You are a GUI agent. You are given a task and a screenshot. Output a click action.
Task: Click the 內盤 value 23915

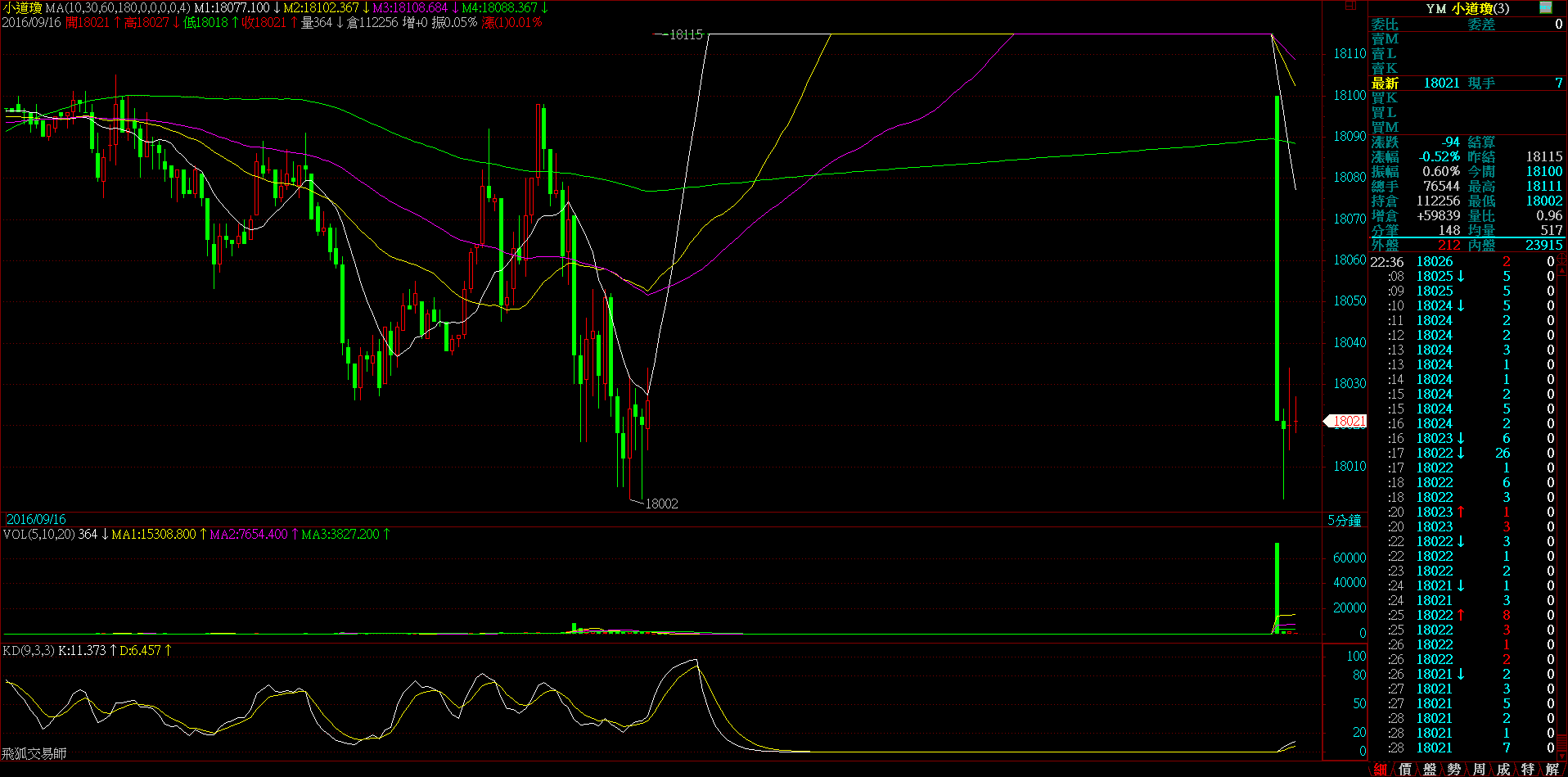click(1544, 245)
